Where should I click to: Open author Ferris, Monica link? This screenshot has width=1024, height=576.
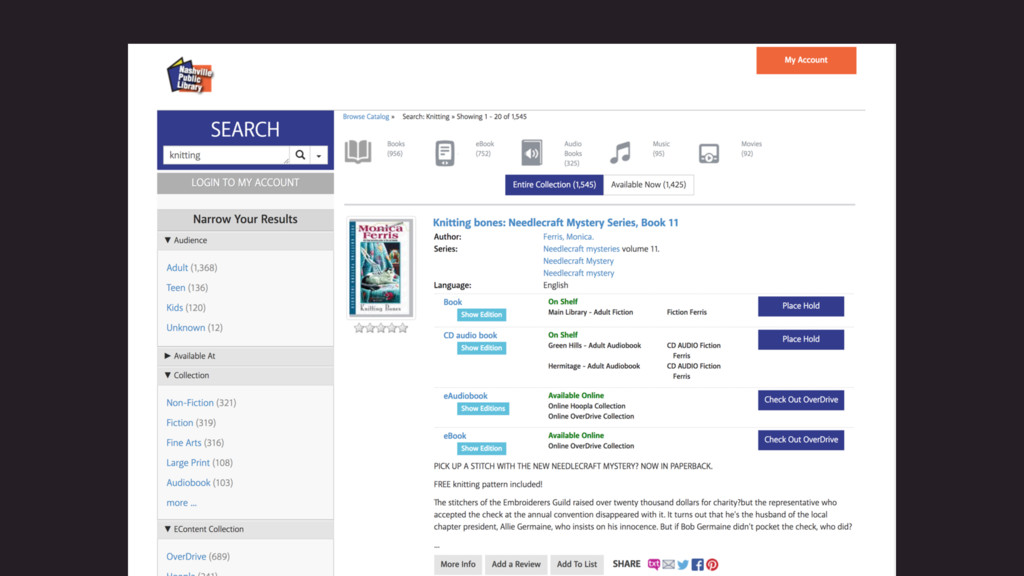click(x=568, y=237)
